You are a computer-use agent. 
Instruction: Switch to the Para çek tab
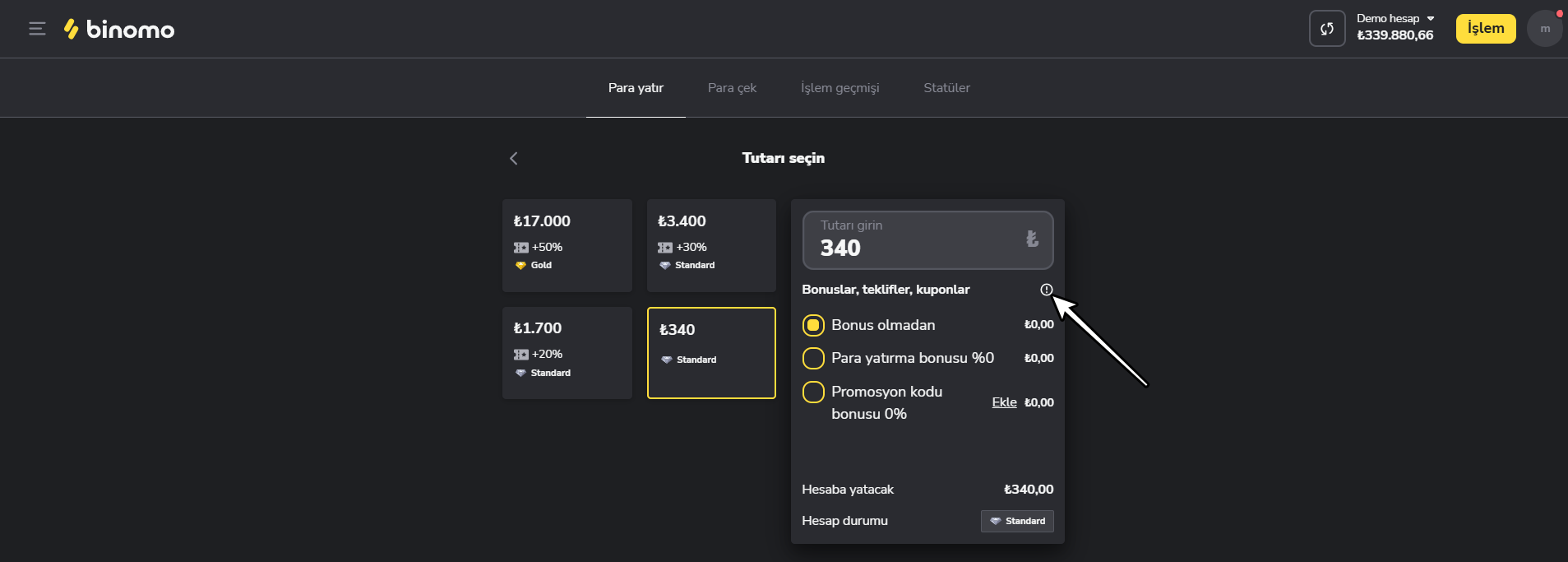(x=732, y=88)
